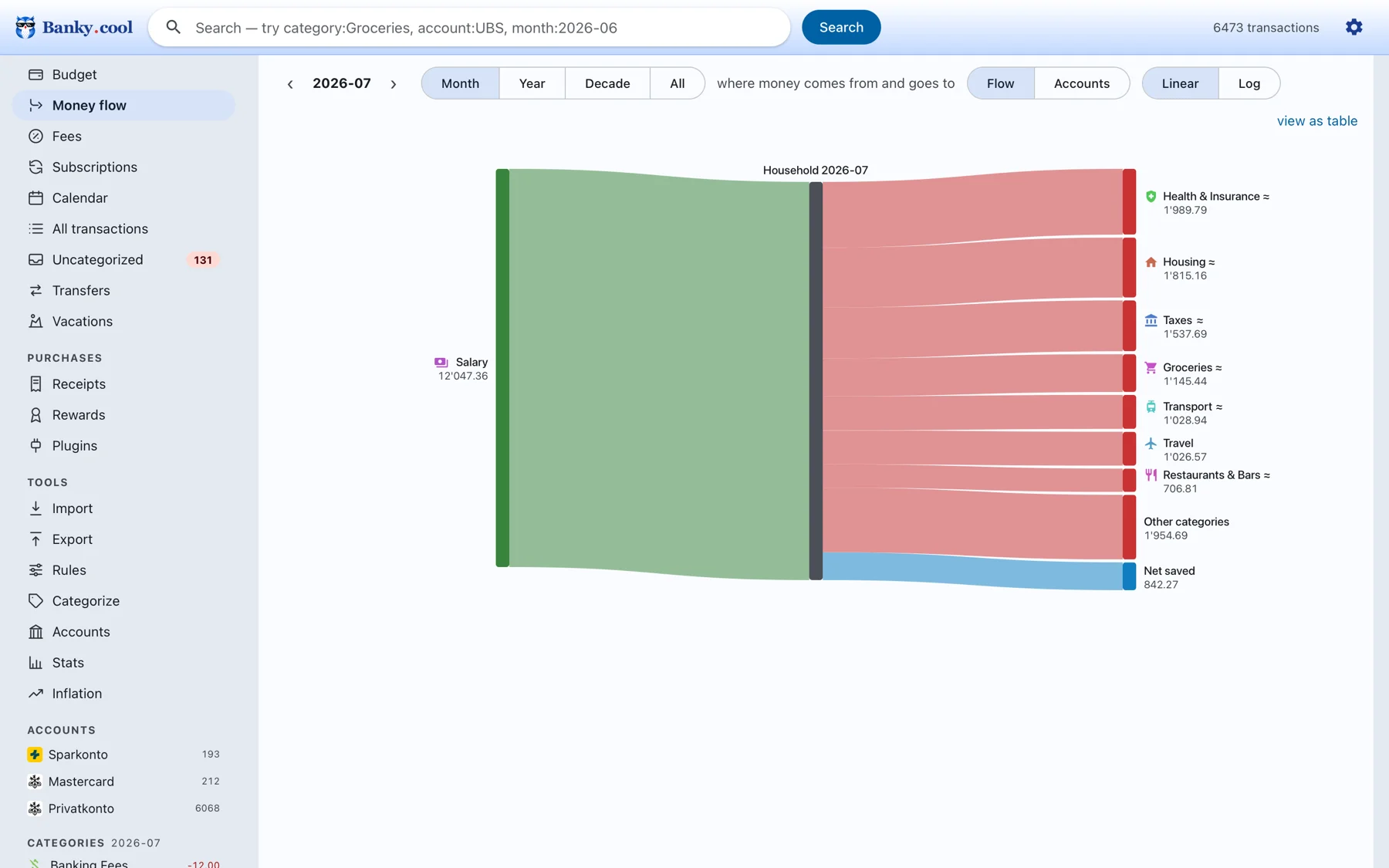Viewport: 1389px width, 868px height.
Task: Click the Rewards ribbon icon
Action: (35, 414)
